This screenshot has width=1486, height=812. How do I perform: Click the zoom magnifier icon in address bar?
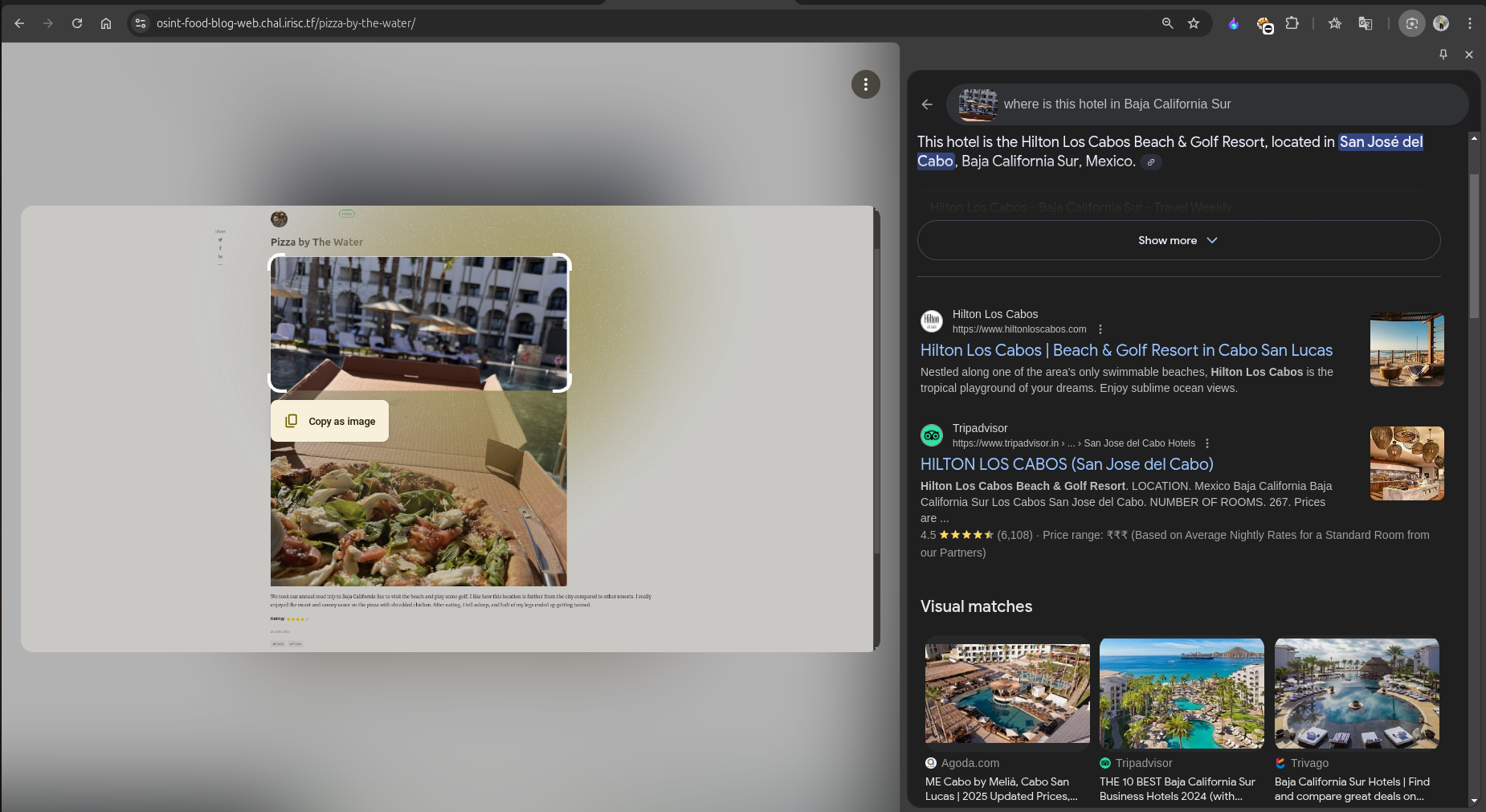1168,23
